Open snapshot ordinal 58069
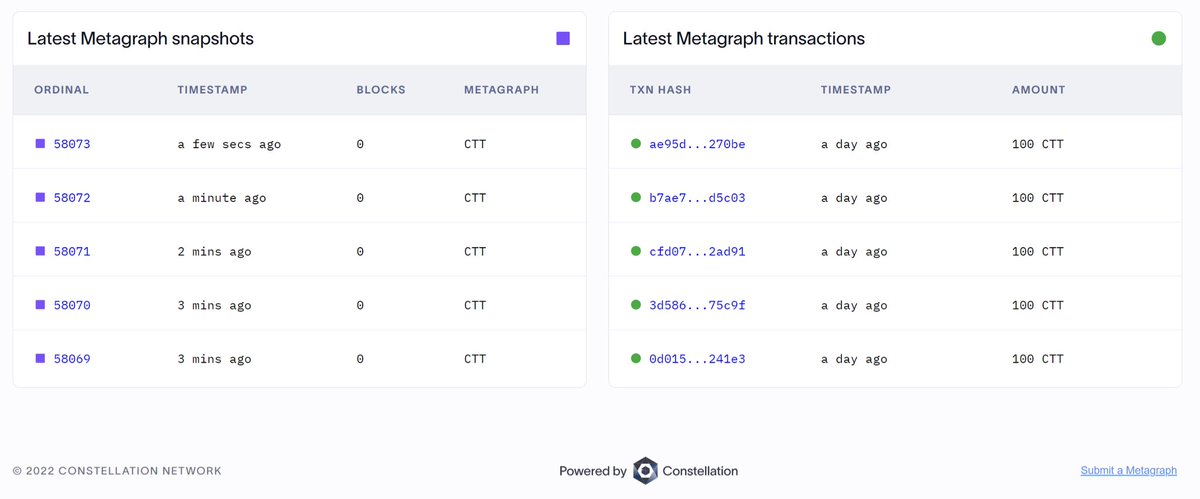 (72, 358)
